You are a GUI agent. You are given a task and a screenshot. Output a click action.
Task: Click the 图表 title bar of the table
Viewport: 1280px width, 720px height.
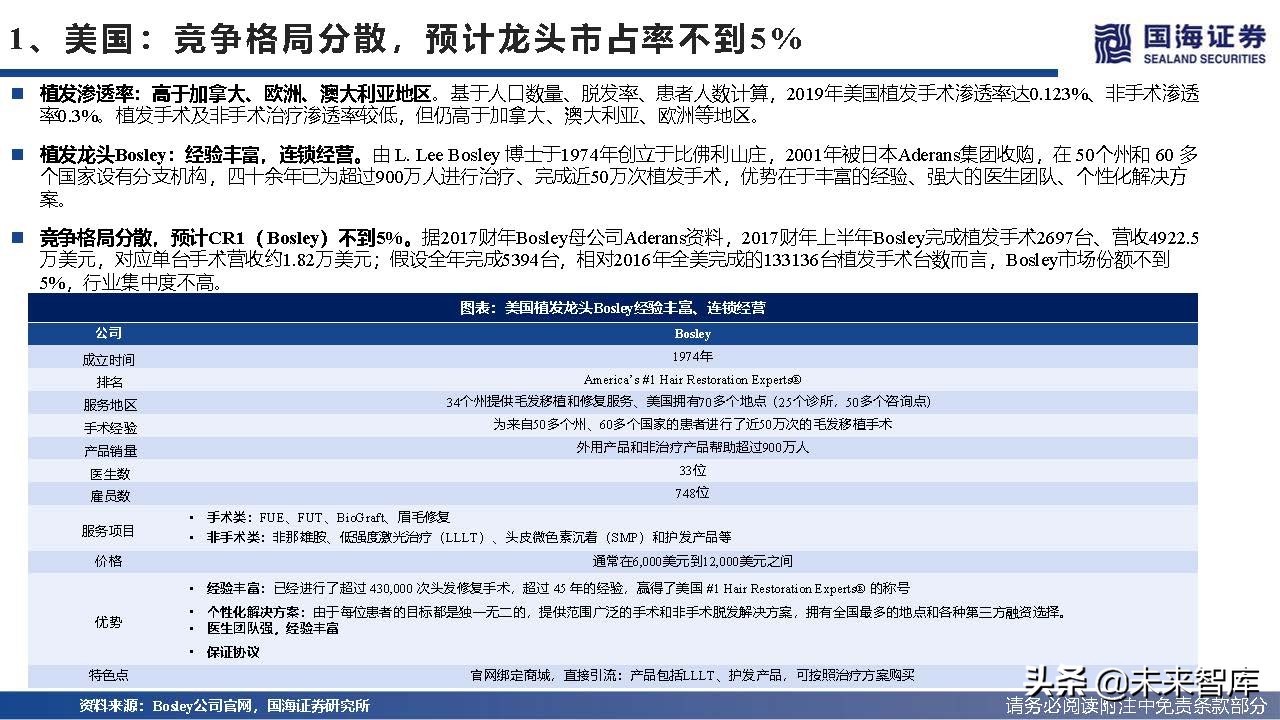click(614, 309)
